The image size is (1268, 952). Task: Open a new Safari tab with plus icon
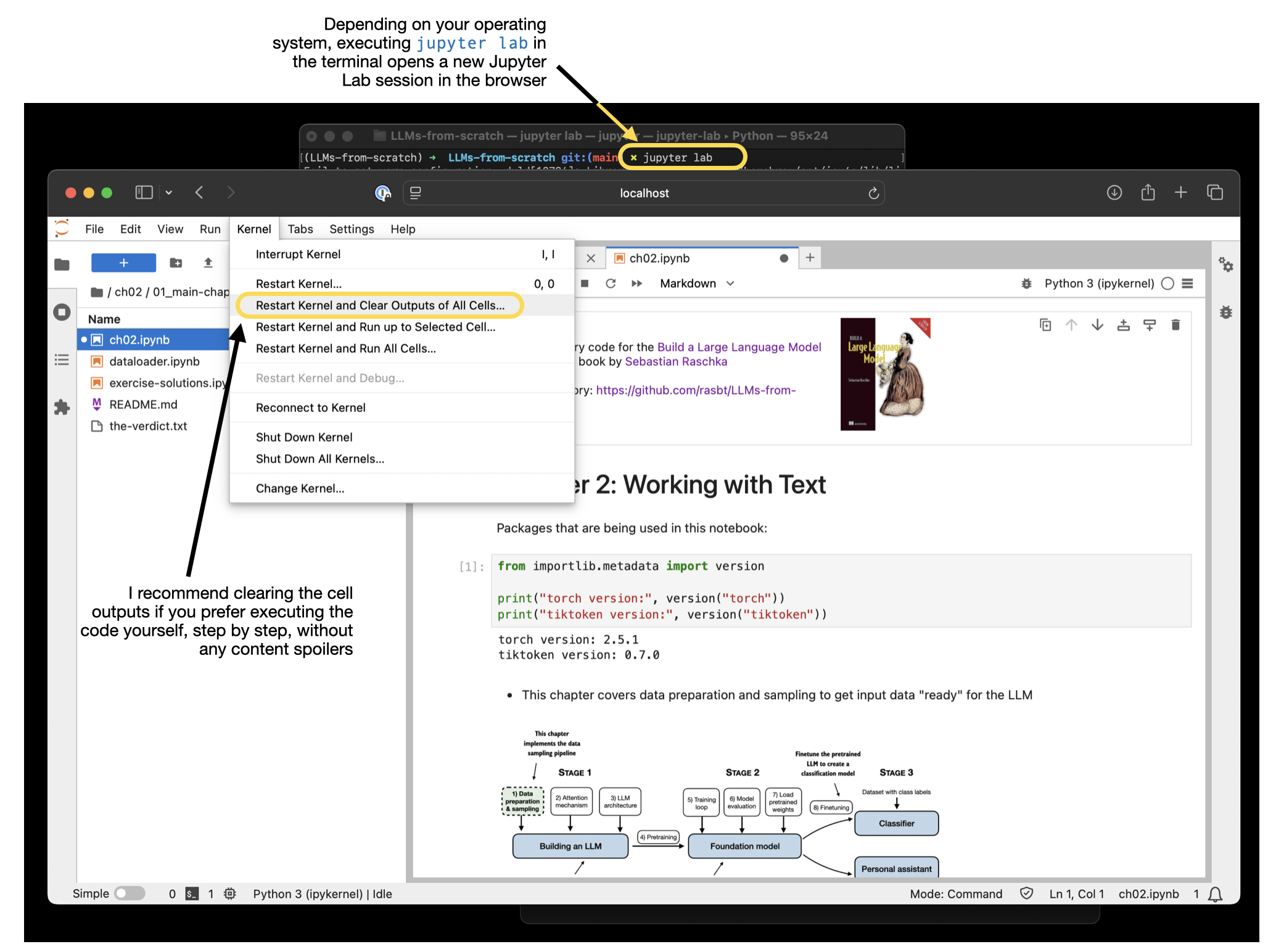(x=1180, y=192)
